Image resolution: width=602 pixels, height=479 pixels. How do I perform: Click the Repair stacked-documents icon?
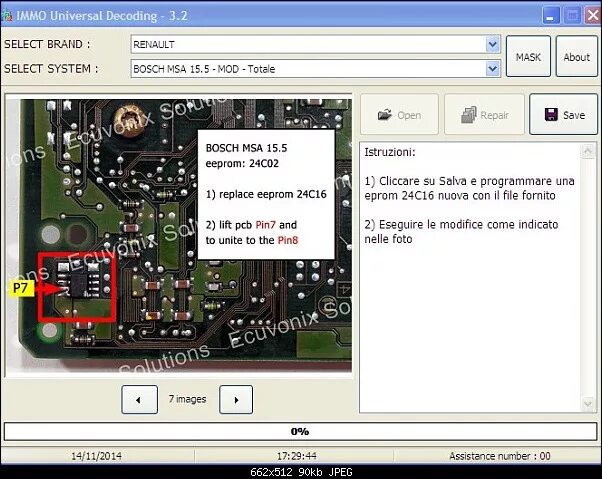pos(468,115)
